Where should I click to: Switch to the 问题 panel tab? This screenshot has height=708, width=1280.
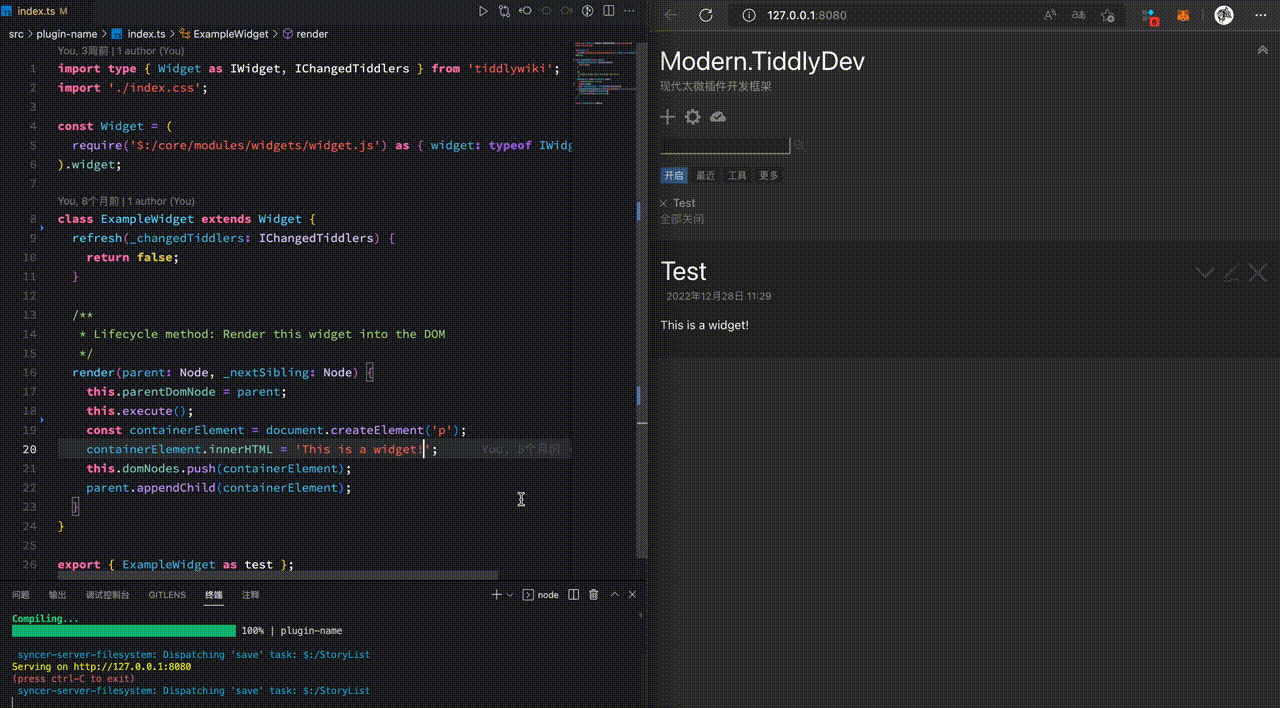pos(21,595)
